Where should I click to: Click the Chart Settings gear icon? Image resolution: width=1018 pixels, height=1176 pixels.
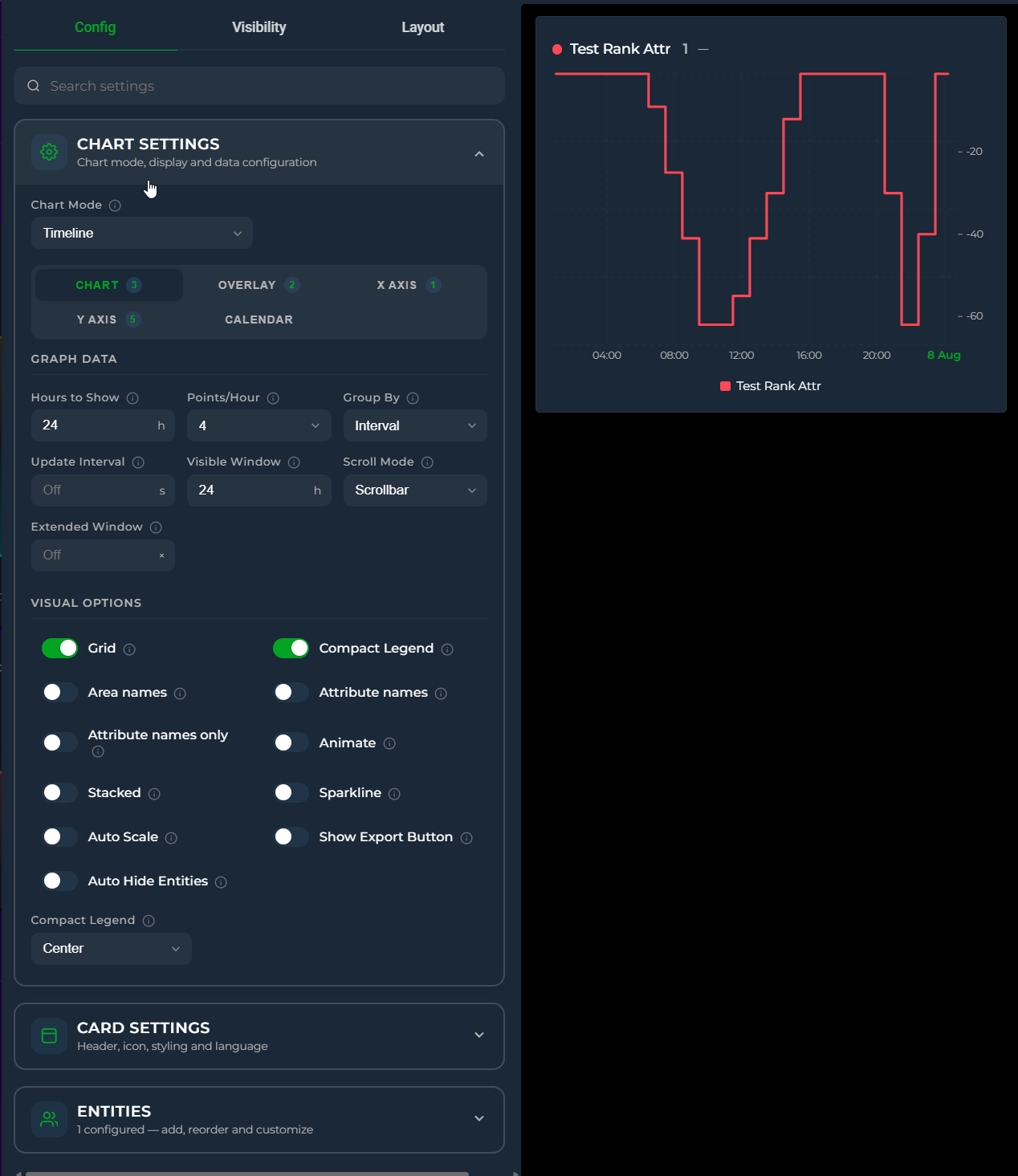click(49, 152)
